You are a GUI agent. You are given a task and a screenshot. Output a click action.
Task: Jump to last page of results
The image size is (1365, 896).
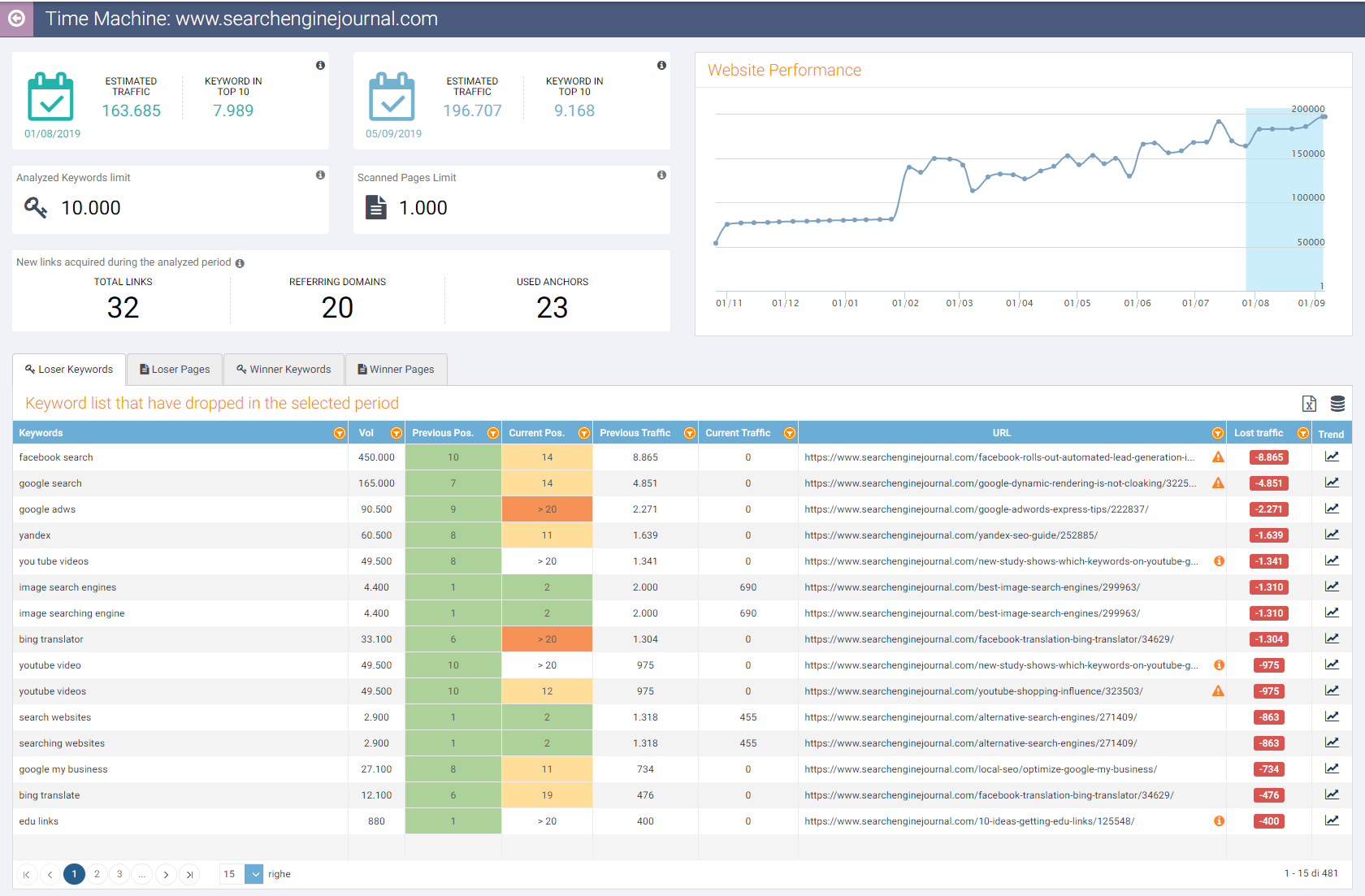pos(189,874)
